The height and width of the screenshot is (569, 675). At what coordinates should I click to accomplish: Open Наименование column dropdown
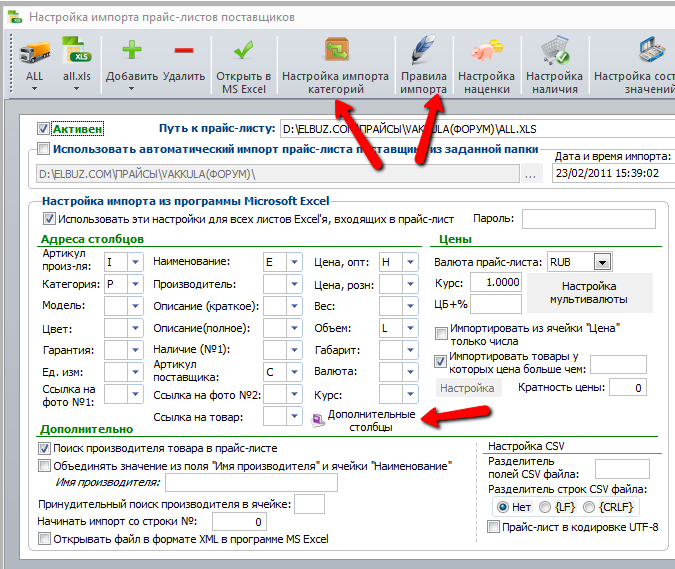pyautogui.click(x=294, y=262)
